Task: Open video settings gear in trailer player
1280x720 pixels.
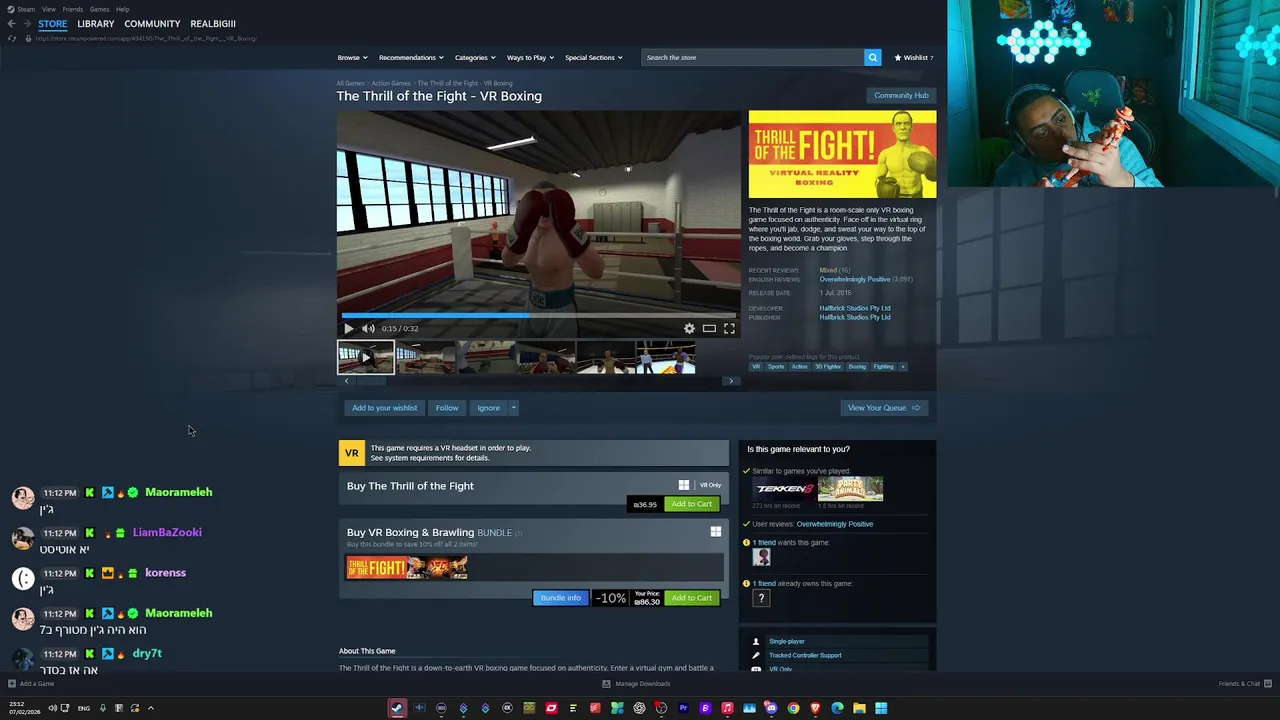Action: [689, 328]
